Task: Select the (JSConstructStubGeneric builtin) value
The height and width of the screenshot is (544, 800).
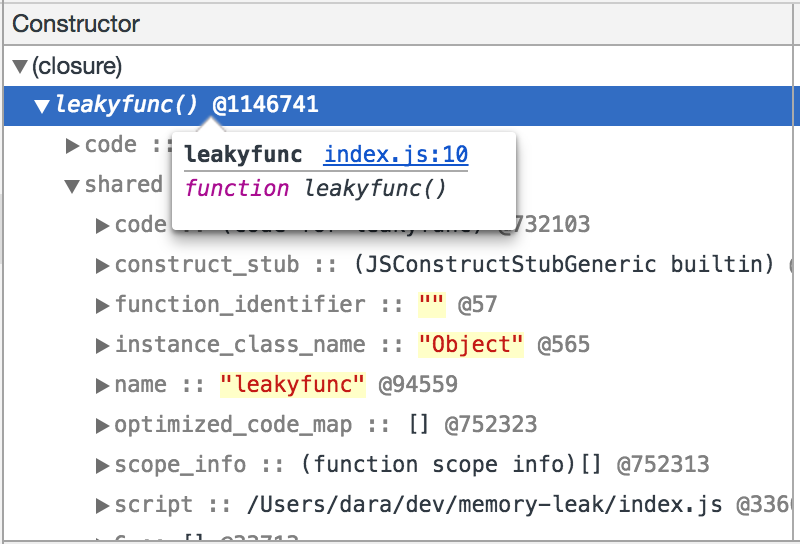Action: [x=564, y=264]
